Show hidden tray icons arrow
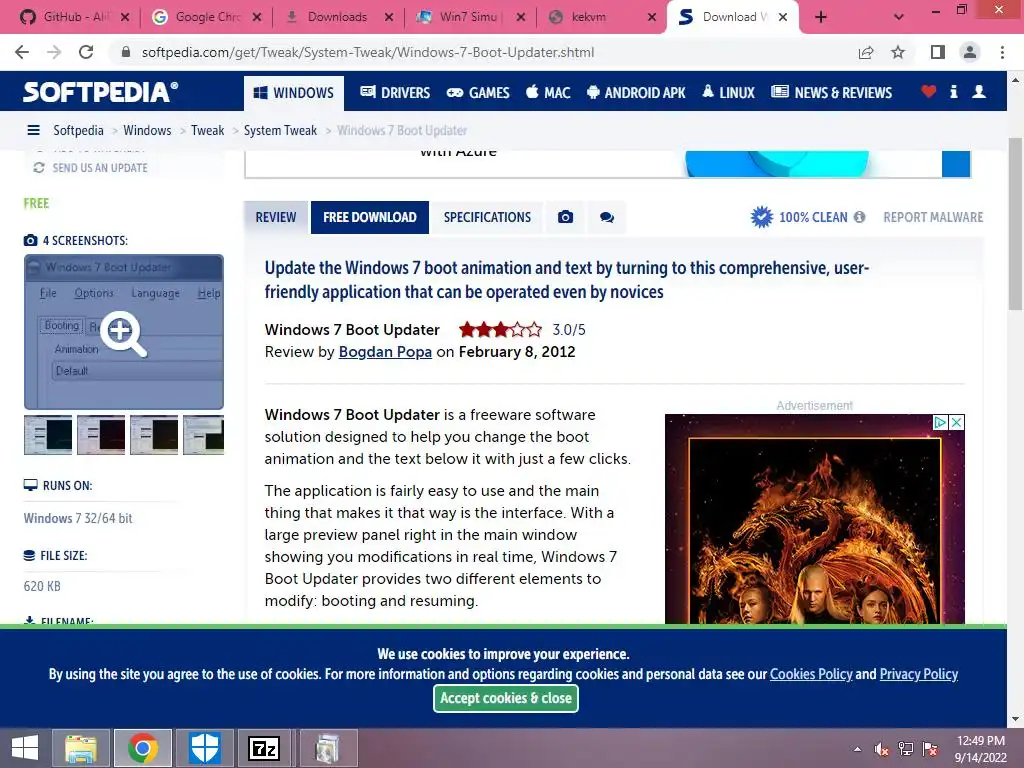The width and height of the screenshot is (1024, 768). coord(857,749)
